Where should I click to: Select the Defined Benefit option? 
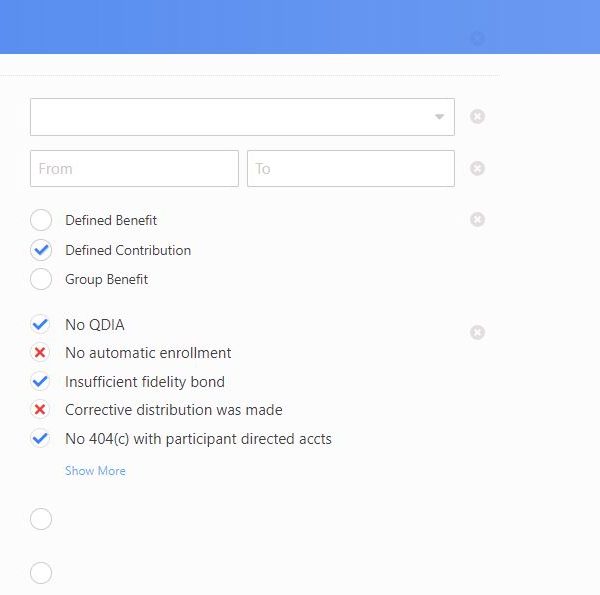point(41,220)
